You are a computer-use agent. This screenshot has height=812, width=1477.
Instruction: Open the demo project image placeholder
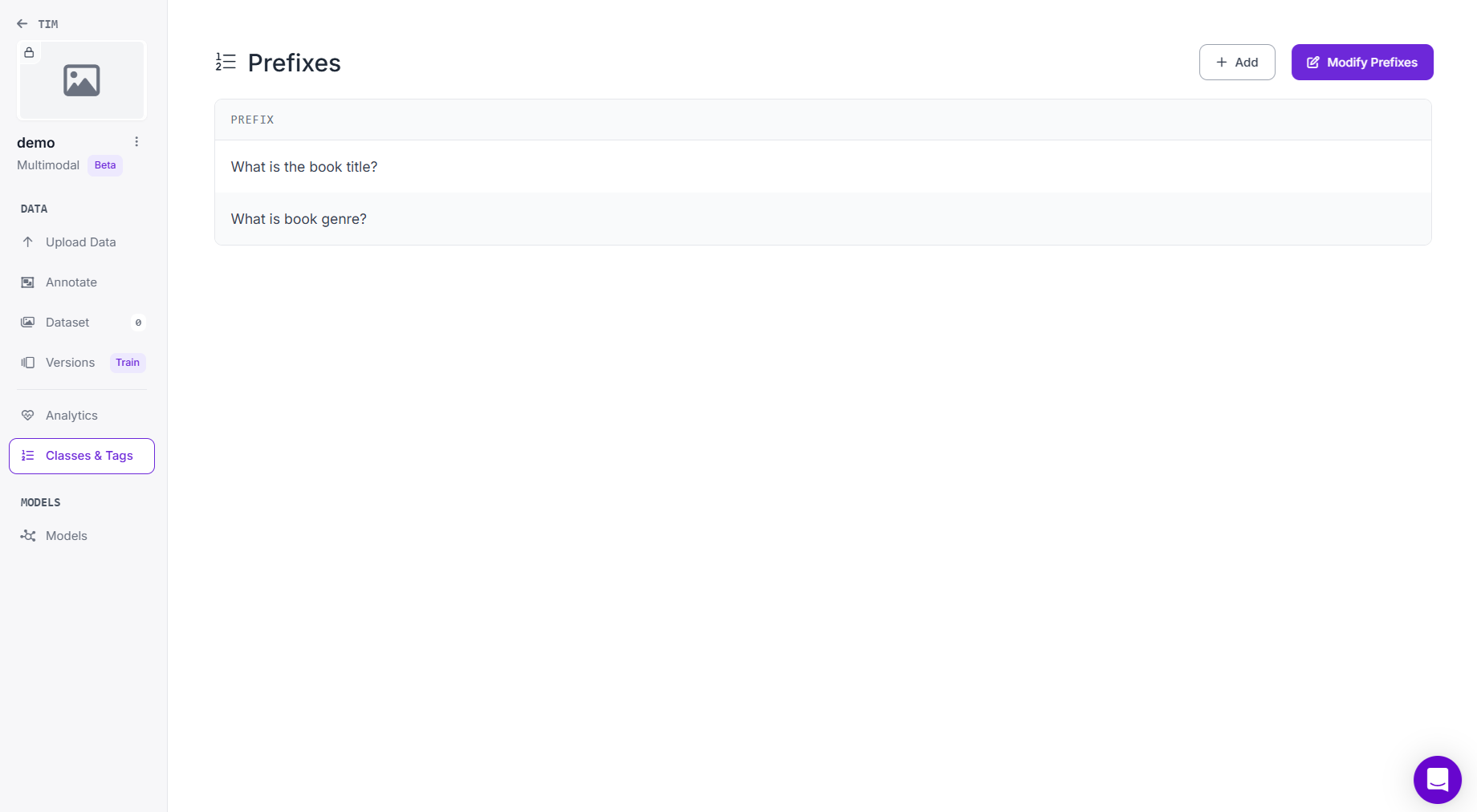(82, 80)
